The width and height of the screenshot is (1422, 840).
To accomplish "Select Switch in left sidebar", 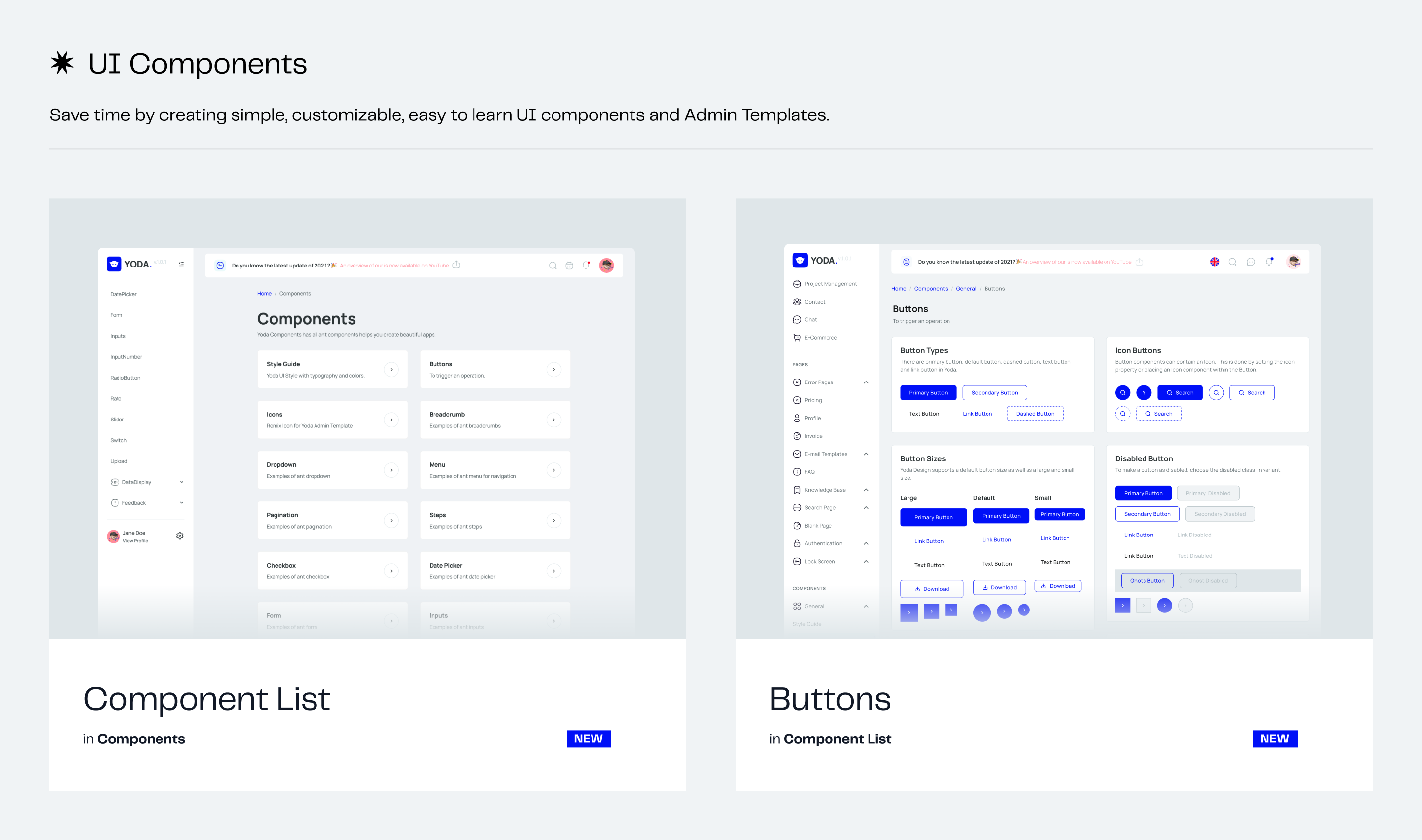I will (118, 441).
